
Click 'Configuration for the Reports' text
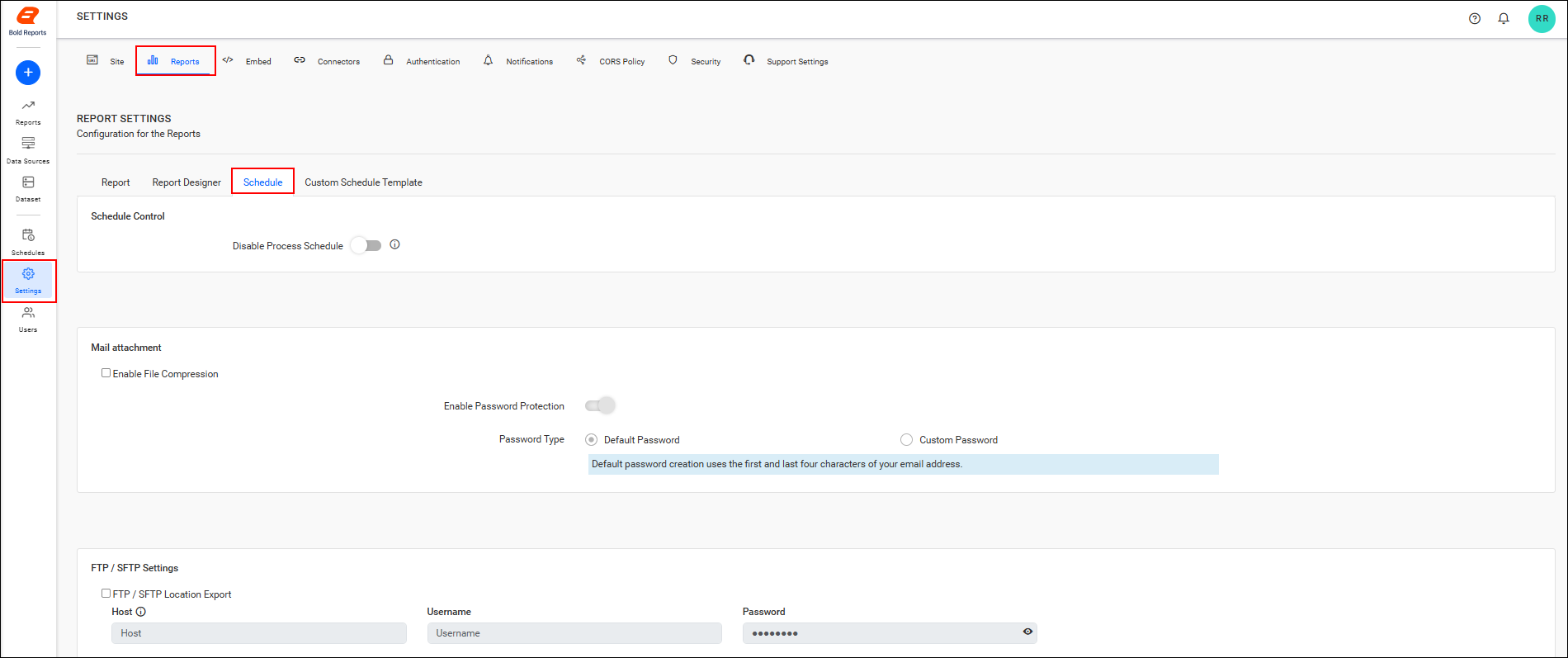tap(139, 134)
